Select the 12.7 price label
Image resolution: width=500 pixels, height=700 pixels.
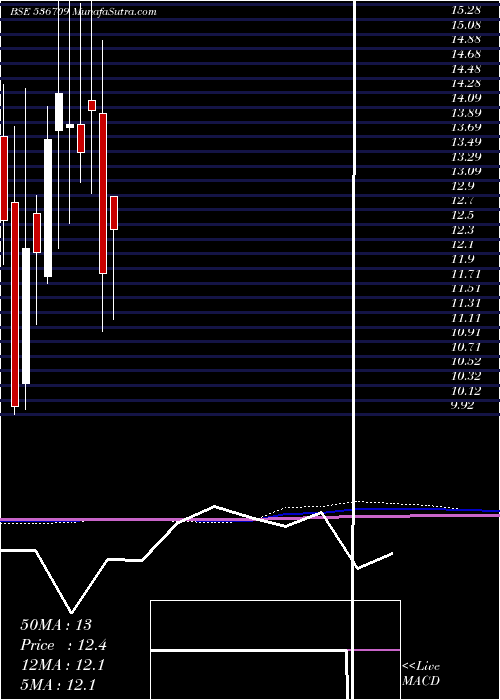point(463,200)
